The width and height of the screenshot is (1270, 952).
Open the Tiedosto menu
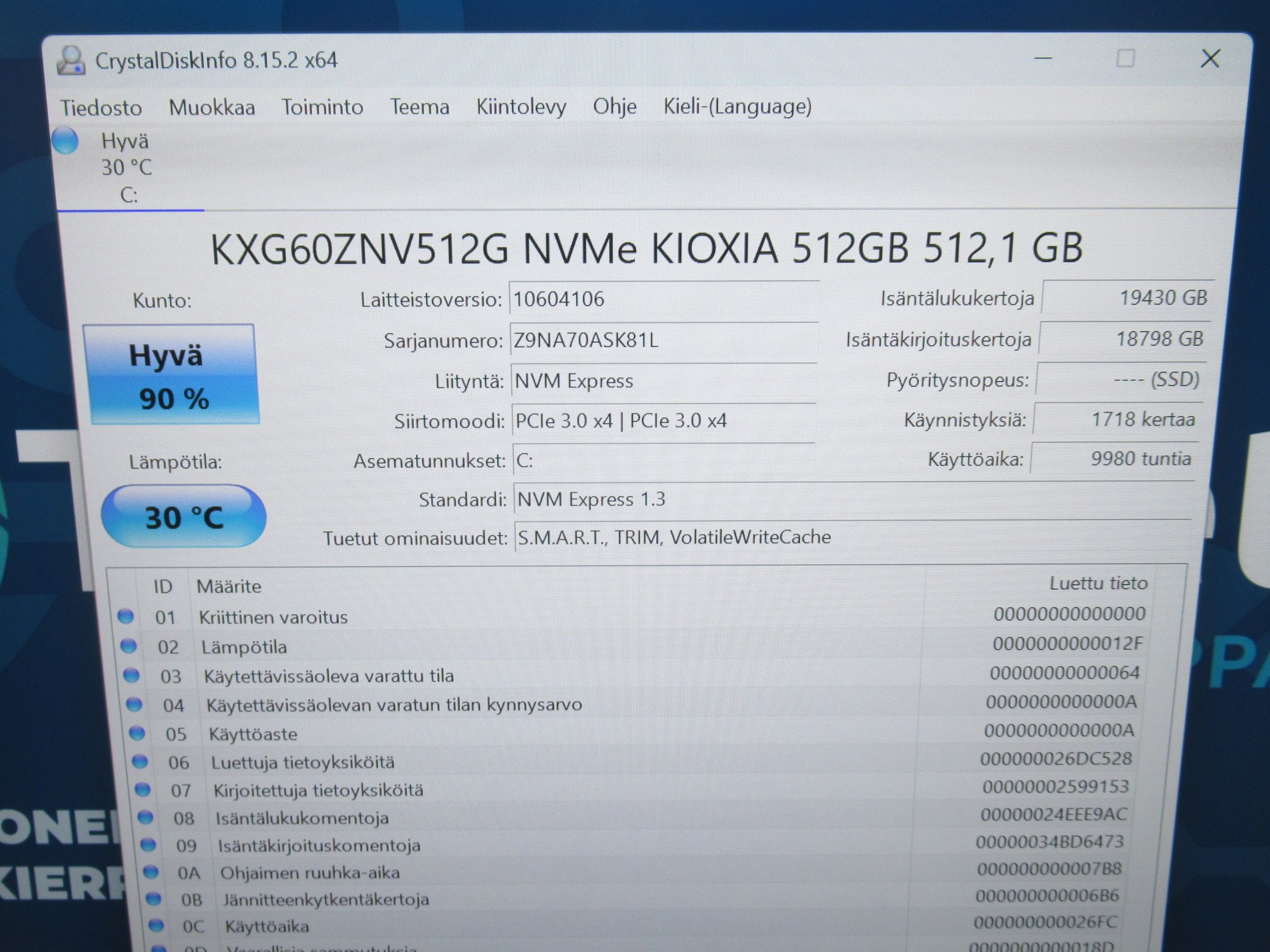pos(101,108)
